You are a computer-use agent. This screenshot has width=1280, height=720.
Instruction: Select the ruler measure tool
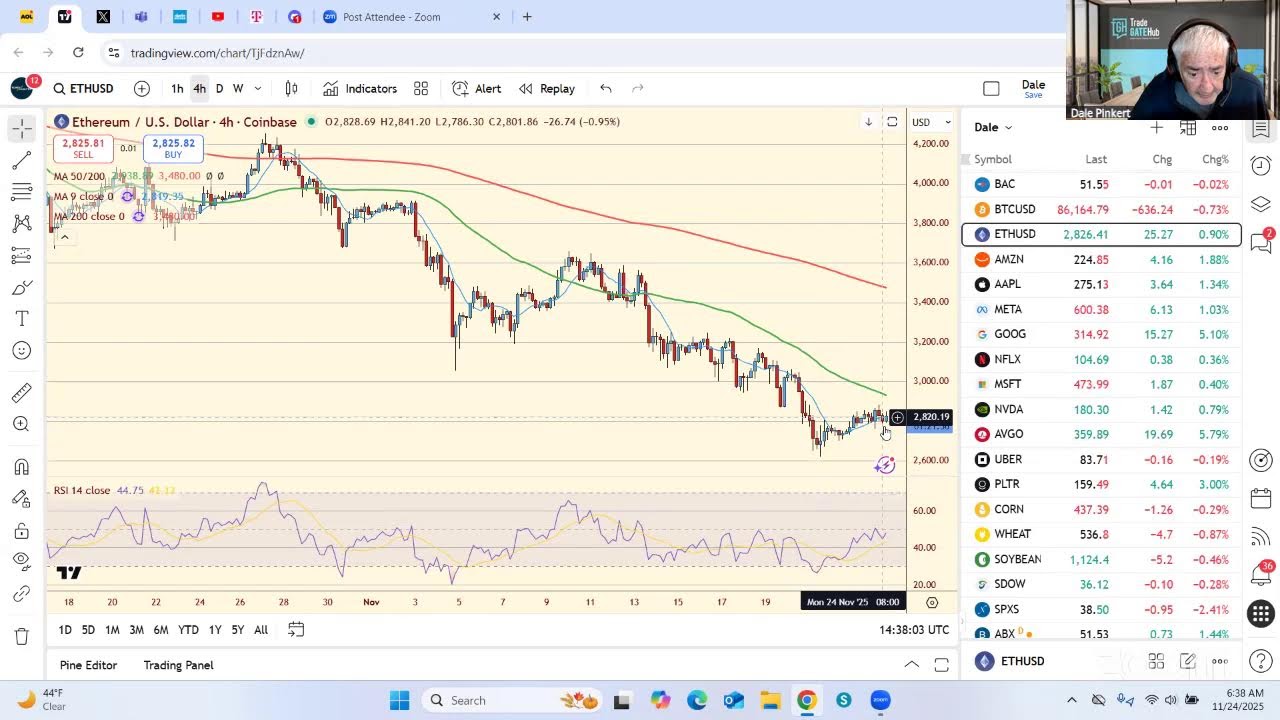tap(22, 393)
